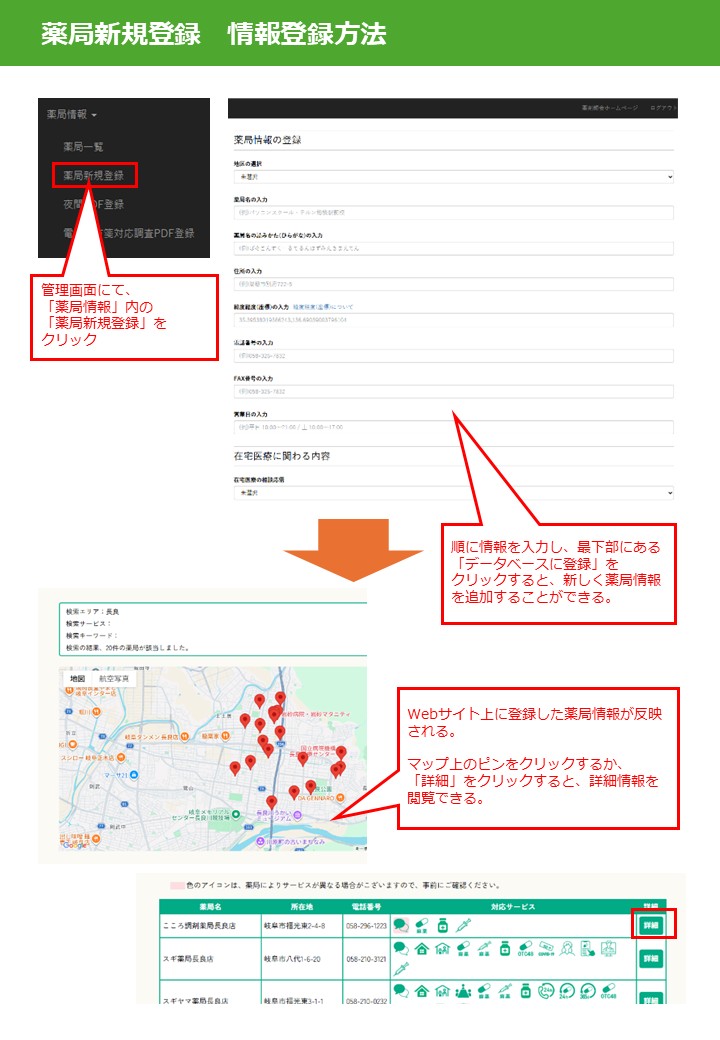The image size is (720, 1040).
Task: Click 詳細 button for こころ調剤薬局長良店
Action: click(x=651, y=926)
